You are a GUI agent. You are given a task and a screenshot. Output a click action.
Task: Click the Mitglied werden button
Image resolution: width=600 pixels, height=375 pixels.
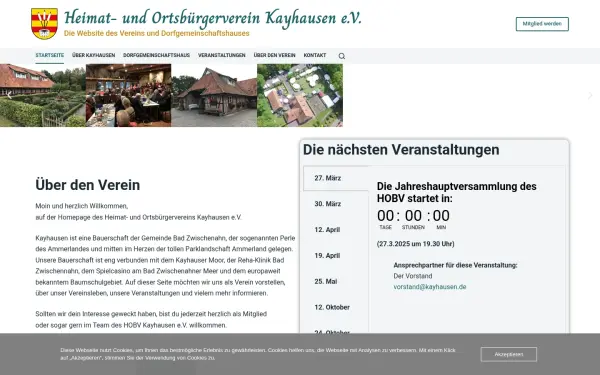[x=542, y=24]
